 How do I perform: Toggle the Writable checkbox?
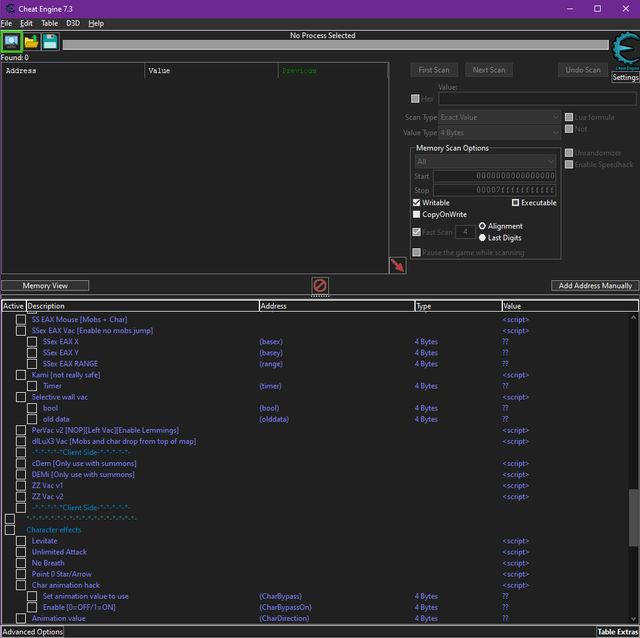point(416,202)
